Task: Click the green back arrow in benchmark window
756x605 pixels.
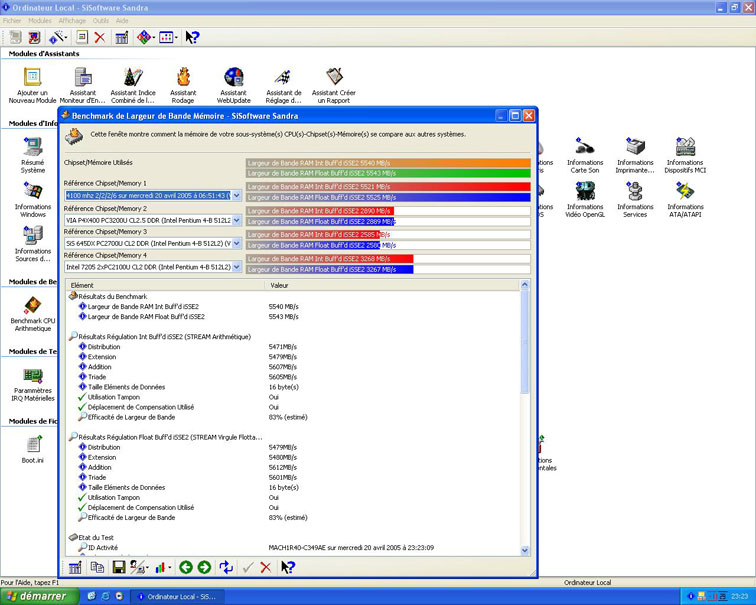Action: click(186, 567)
